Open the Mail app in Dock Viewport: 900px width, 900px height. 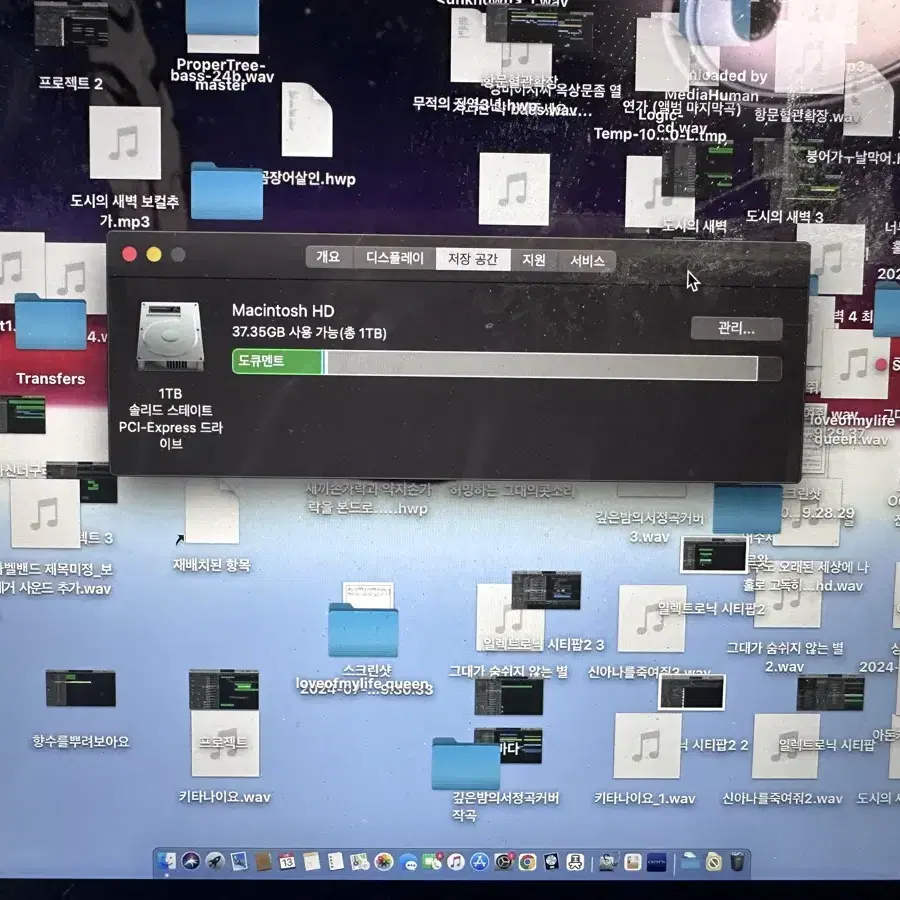[x=239, y=861]
